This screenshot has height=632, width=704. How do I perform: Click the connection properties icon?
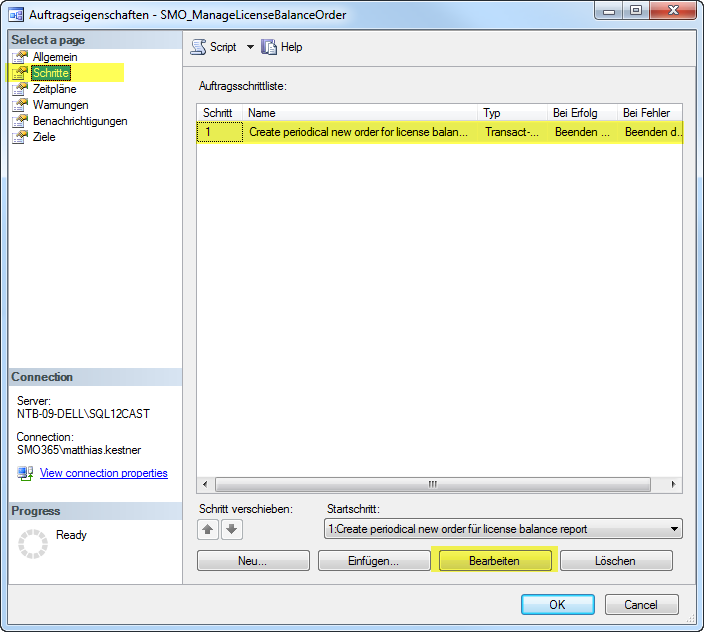click(x=25, y=473)
